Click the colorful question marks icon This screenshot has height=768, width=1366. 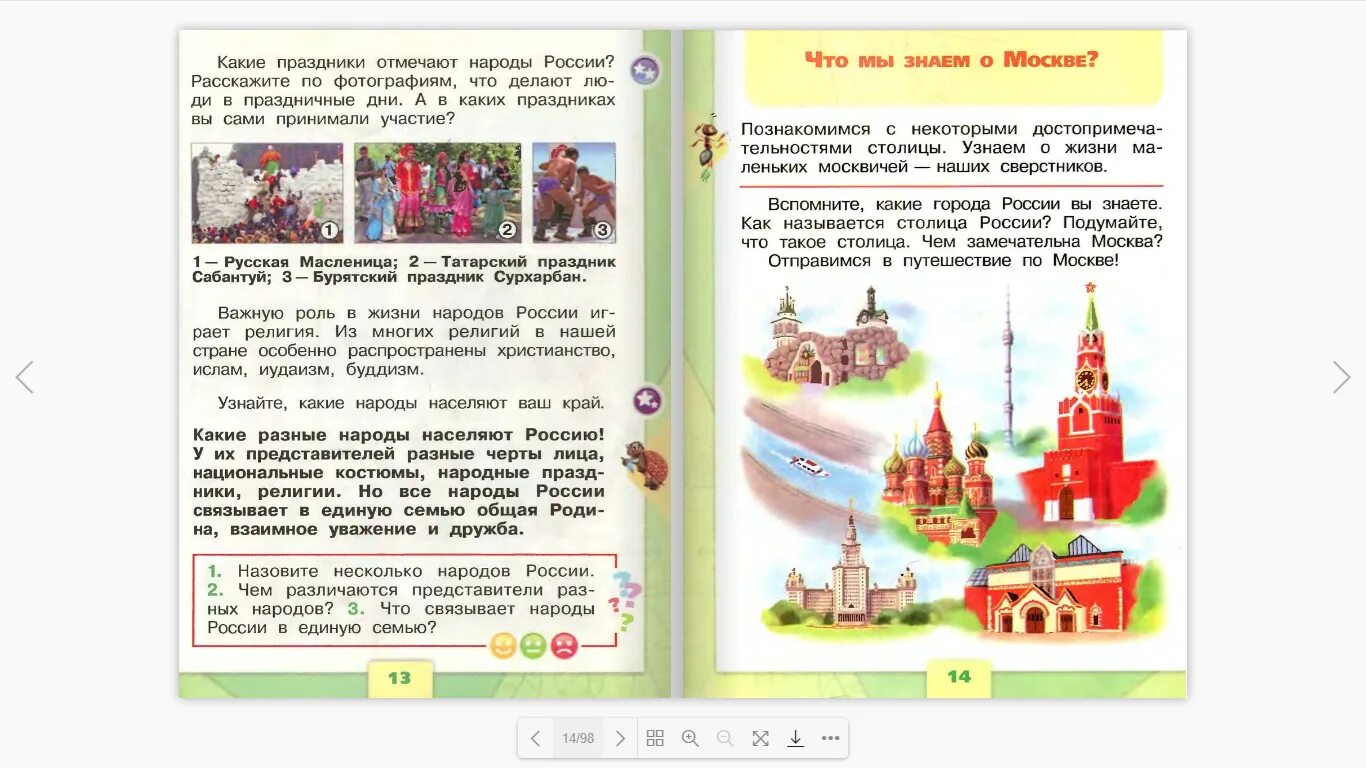tap(624, 600)
